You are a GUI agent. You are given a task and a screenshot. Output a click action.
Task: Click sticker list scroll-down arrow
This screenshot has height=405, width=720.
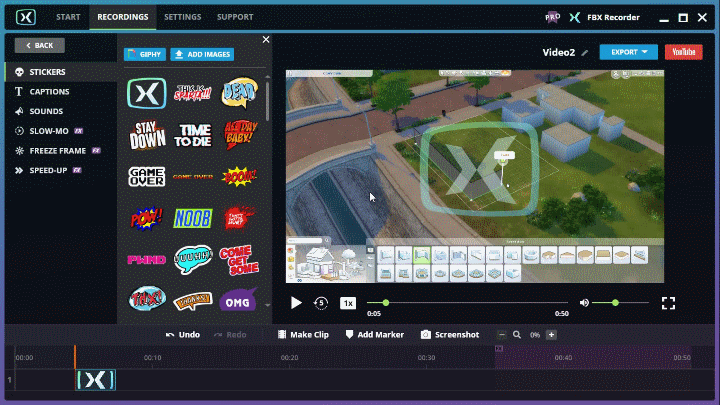click(x=268, y=305)
